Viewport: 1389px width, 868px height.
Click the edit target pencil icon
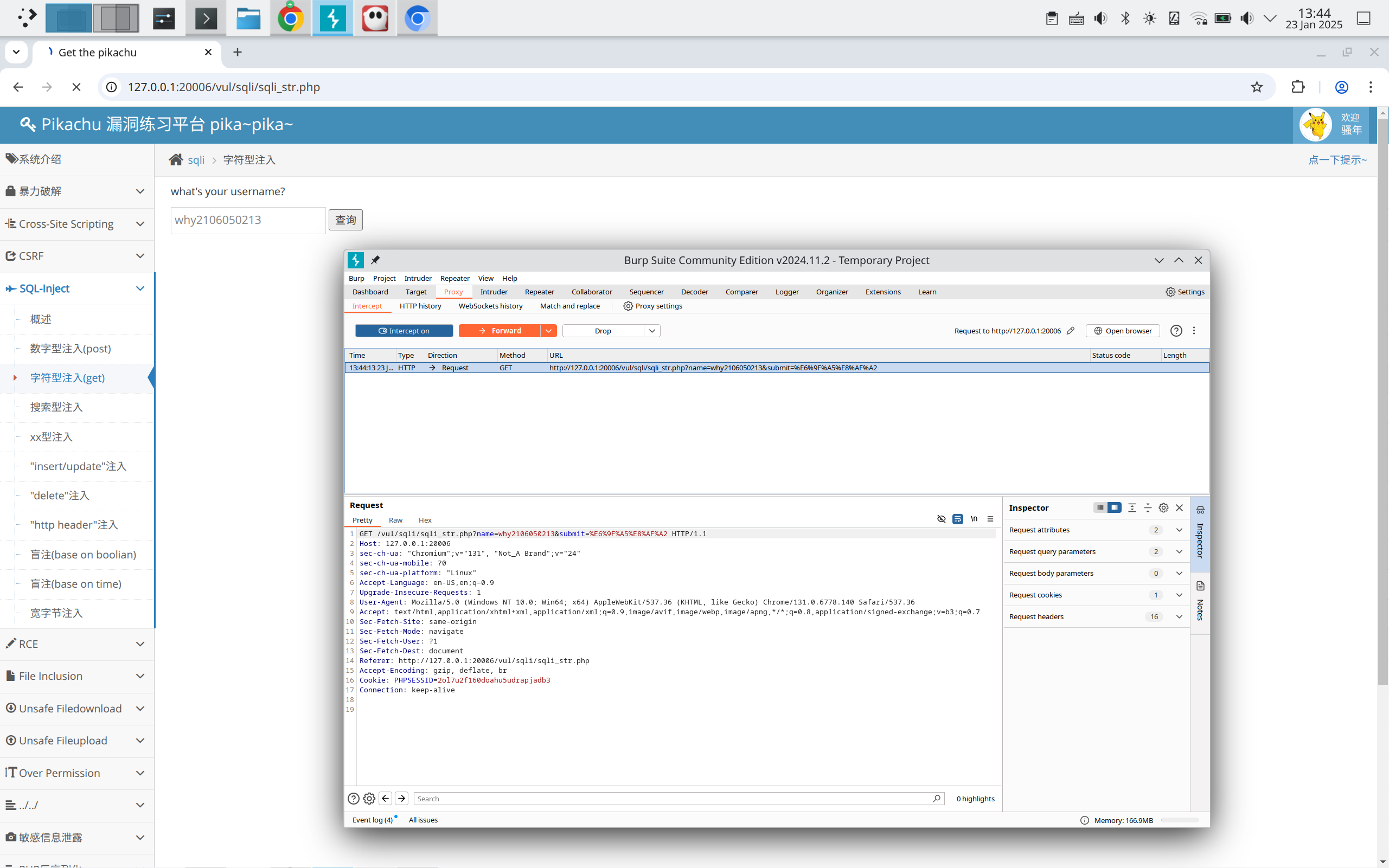tap(1070, 331)
